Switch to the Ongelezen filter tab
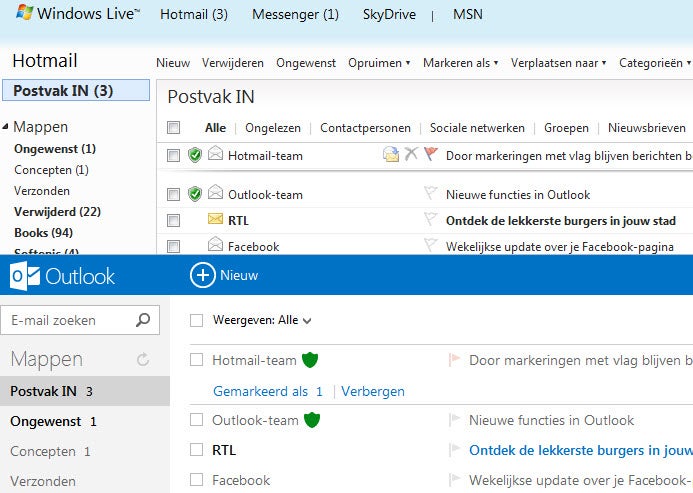Image resolution: width=693 pixels, height=493 pixels. click(x=273, y=128)
